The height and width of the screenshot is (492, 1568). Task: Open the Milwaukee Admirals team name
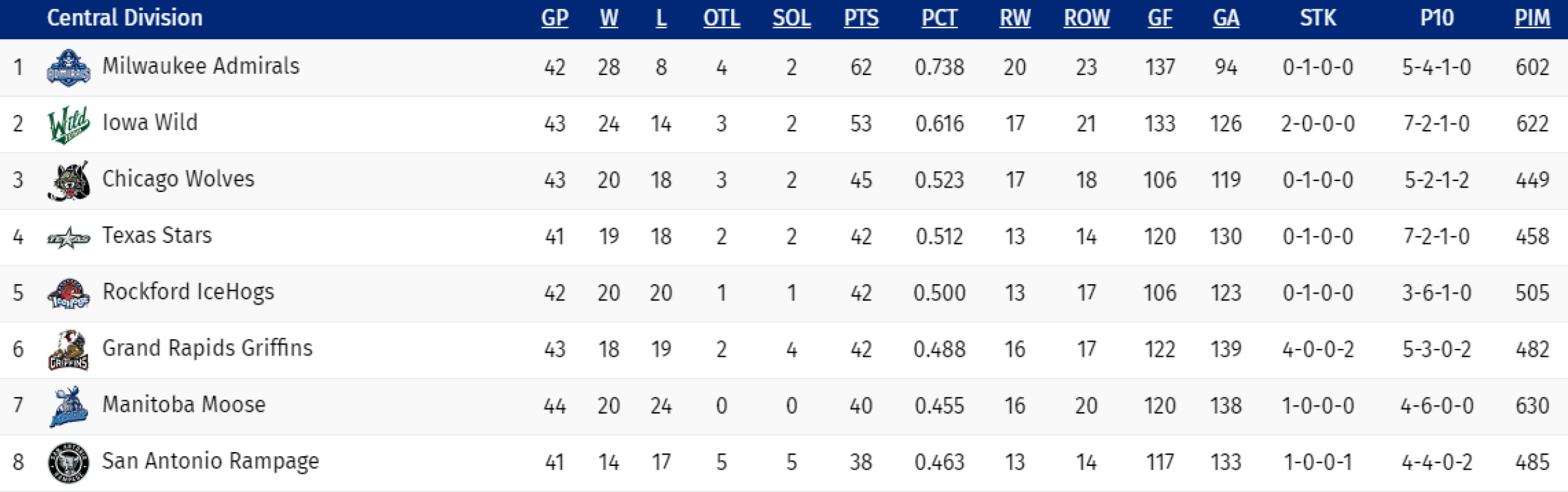click(x=201, y=66)
